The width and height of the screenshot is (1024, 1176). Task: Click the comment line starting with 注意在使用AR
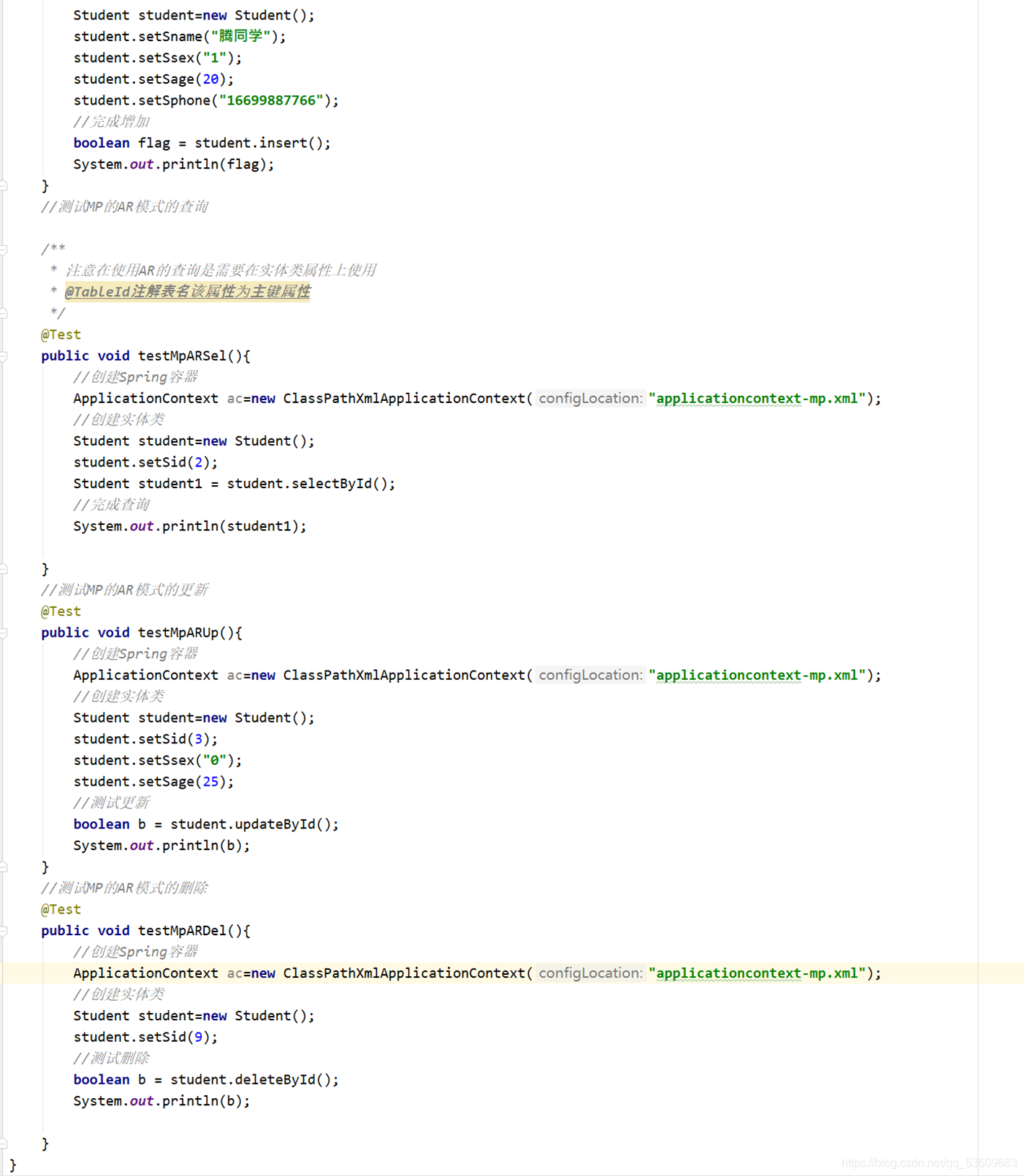point(221,270)
